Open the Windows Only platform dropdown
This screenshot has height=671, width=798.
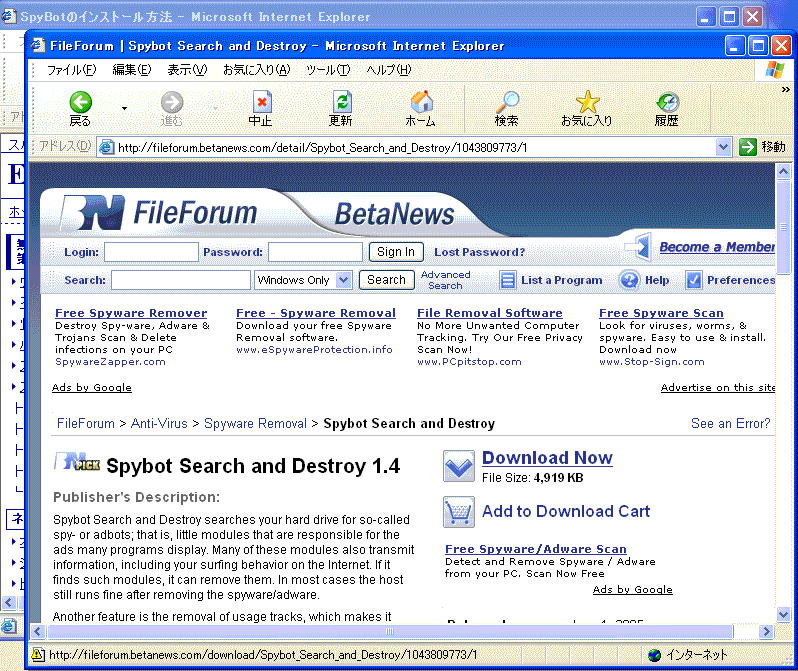click(303, 280)
